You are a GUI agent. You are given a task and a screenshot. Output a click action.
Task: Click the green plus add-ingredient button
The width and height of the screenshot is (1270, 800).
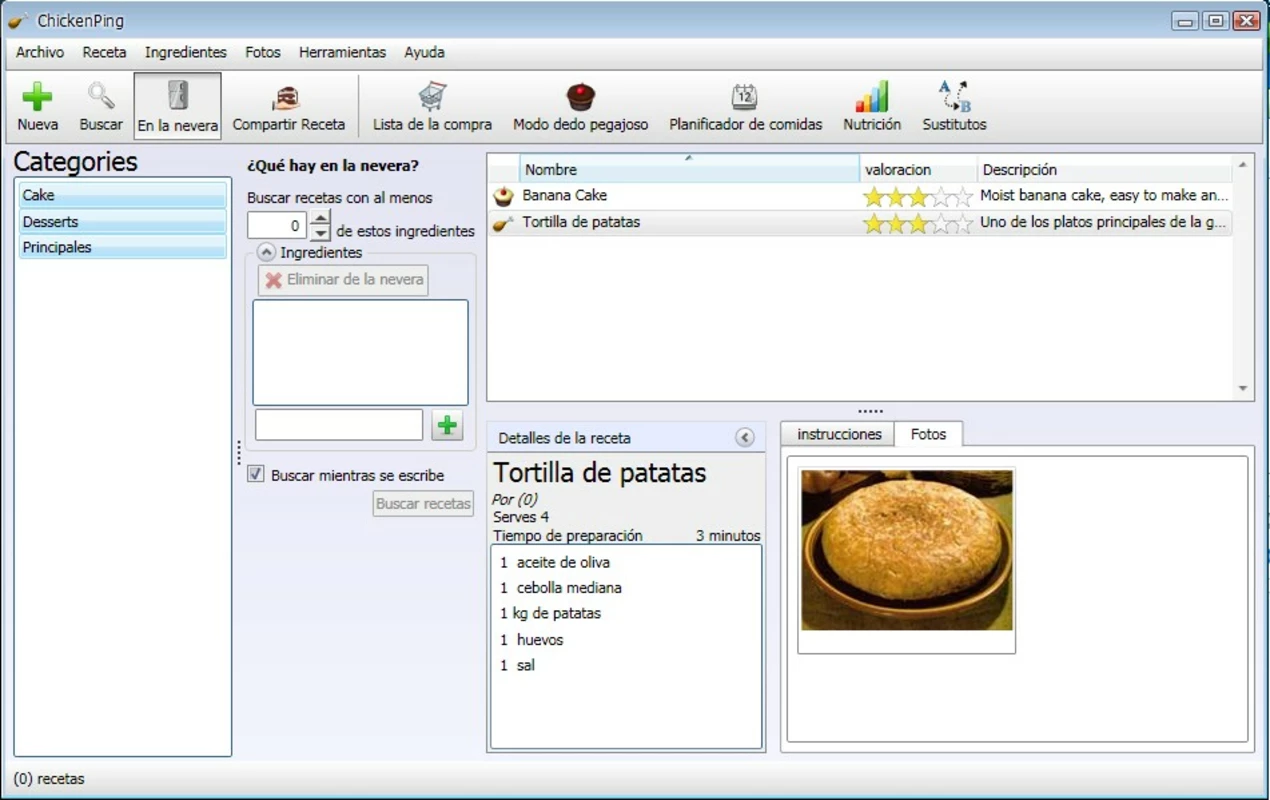tap(447, 425)
